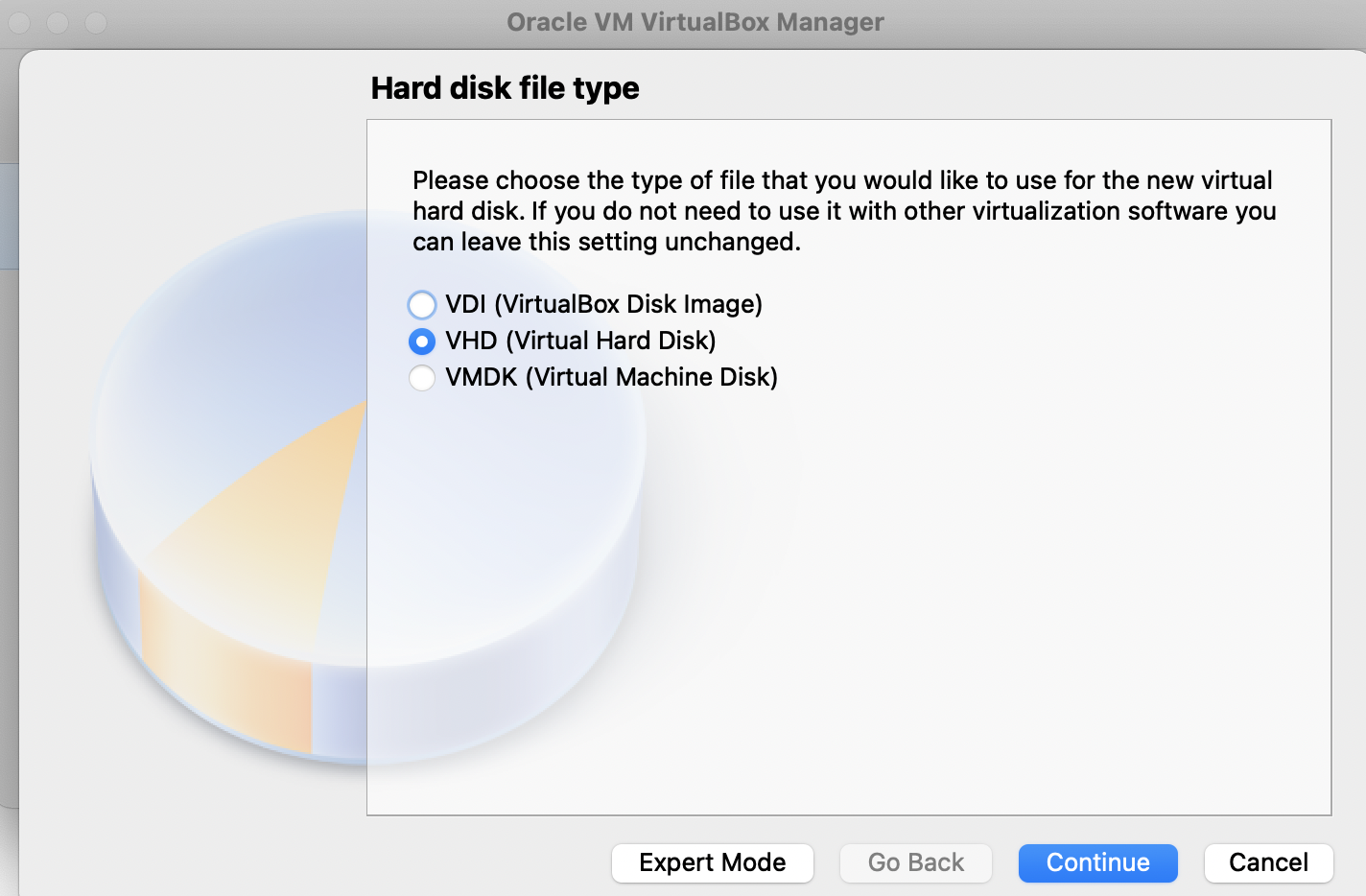1366x896 pixels.
Task: Click the 'Hard disk file type' heading
Action: 505,88
